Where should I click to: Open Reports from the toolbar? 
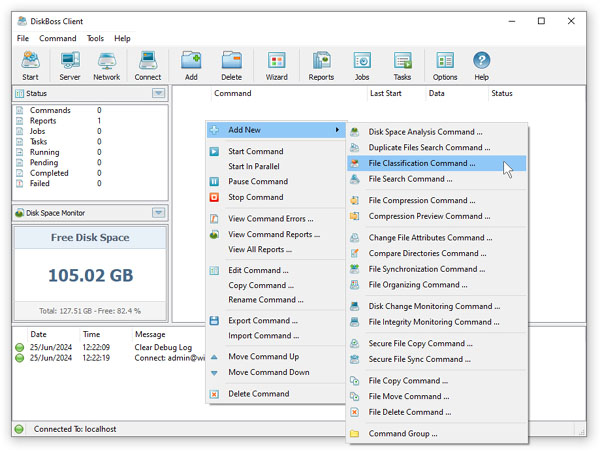pyautogui.click(x=321, y=66)
